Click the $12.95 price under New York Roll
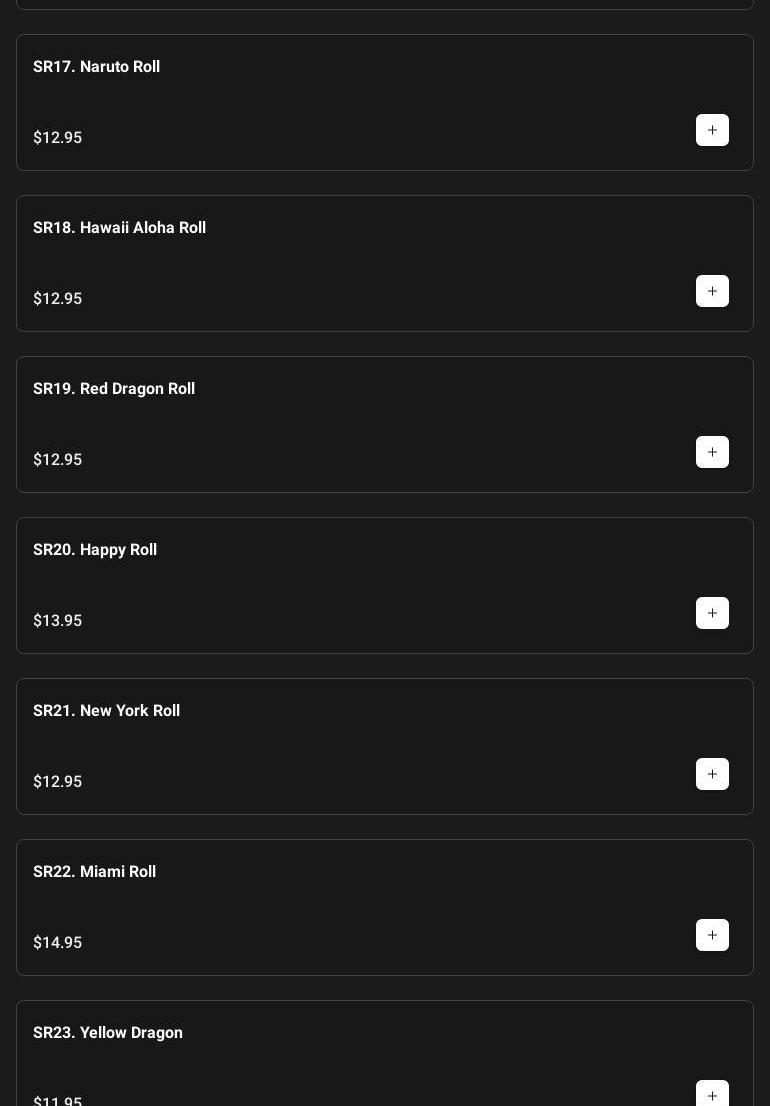Viewport: 770px width, 1106px height. [x=57, y=782]
